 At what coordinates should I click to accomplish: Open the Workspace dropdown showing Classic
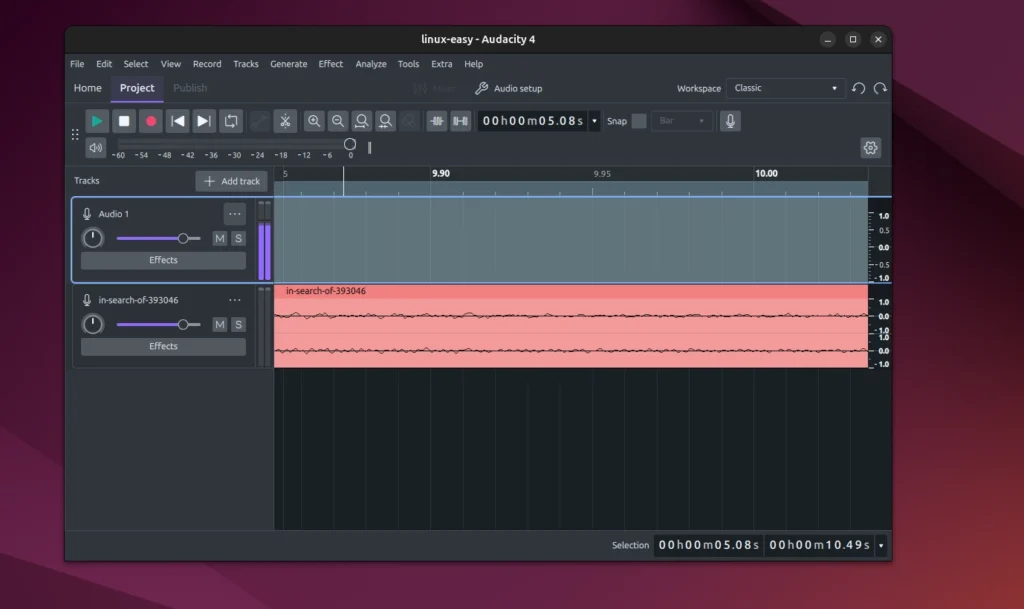(x=786, y=88)
